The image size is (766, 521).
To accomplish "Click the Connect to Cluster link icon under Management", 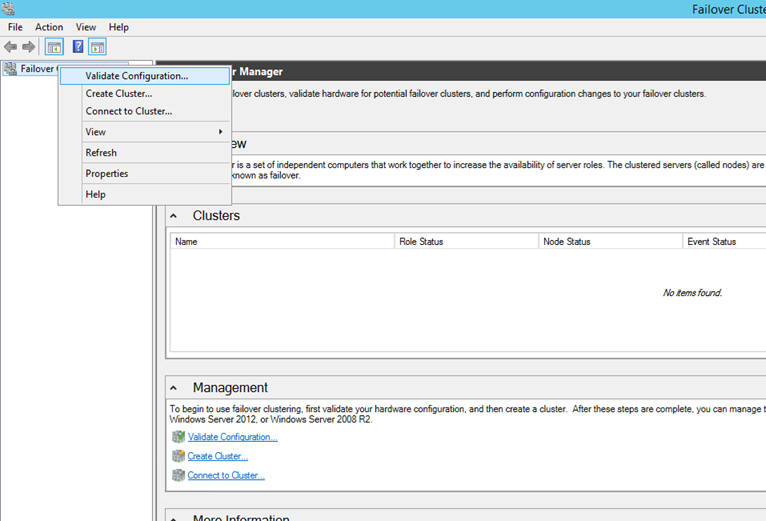I will (x=178, y=475).
